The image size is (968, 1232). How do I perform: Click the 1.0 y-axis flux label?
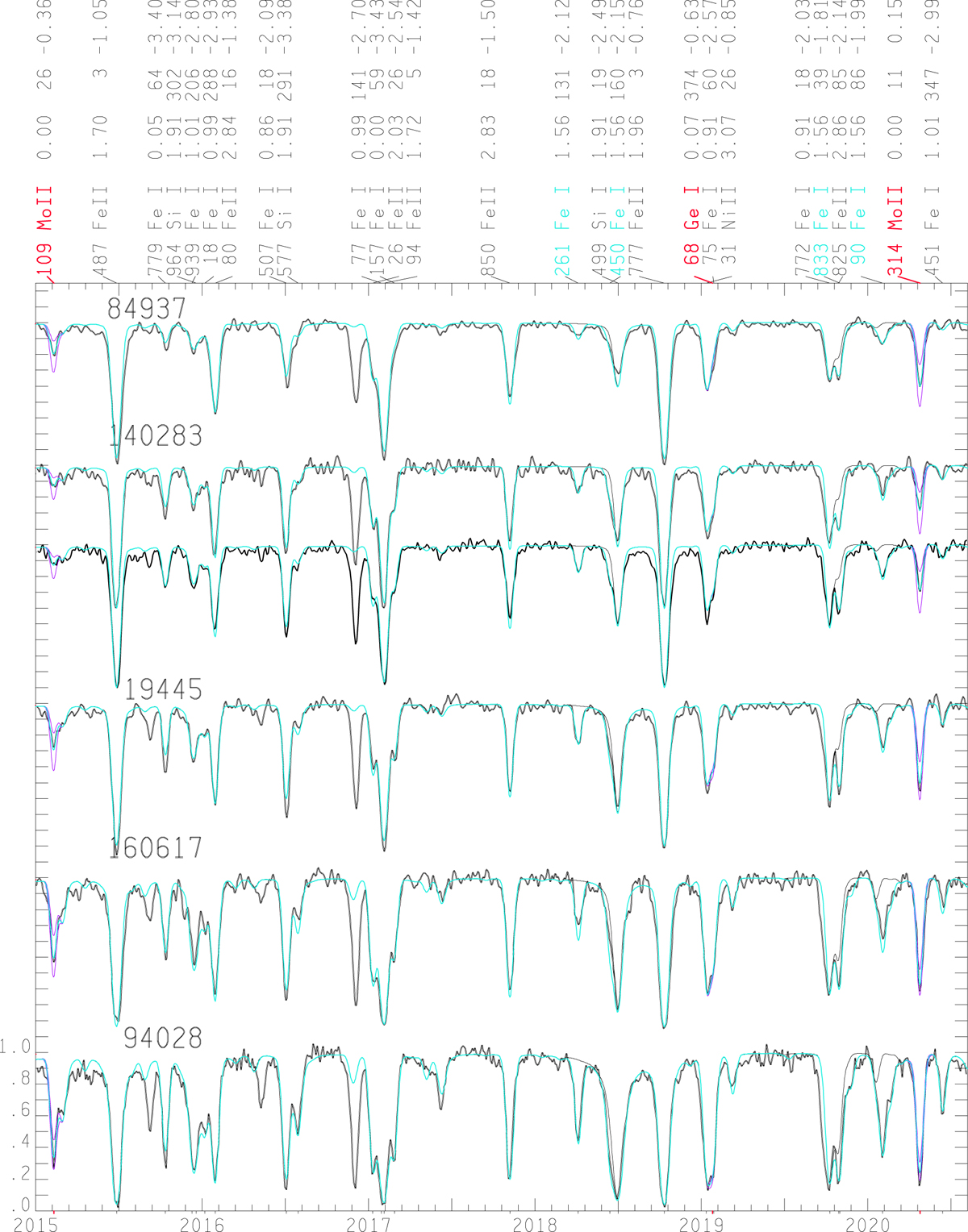tap(15, 1047)
